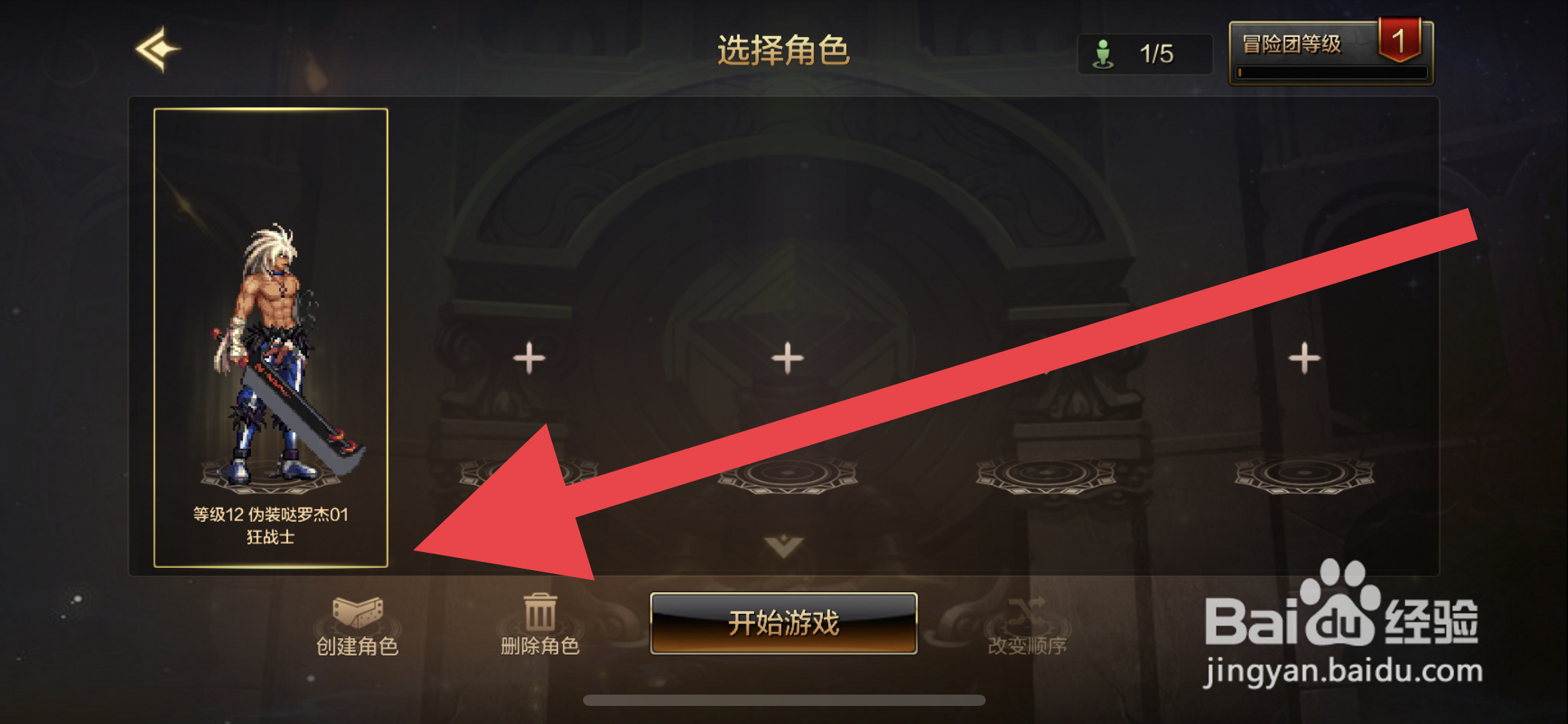
Task: Tap the plus icon in second character slot
Action: pyautogui.click(x=529, y=357)
